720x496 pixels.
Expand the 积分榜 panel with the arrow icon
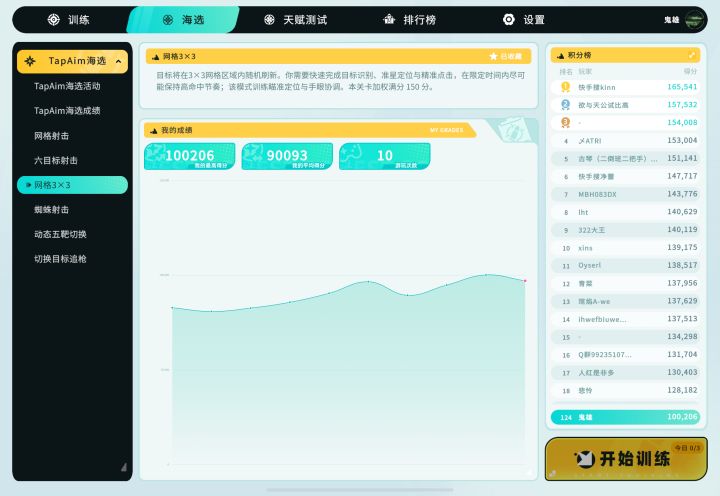pos(692,55)
